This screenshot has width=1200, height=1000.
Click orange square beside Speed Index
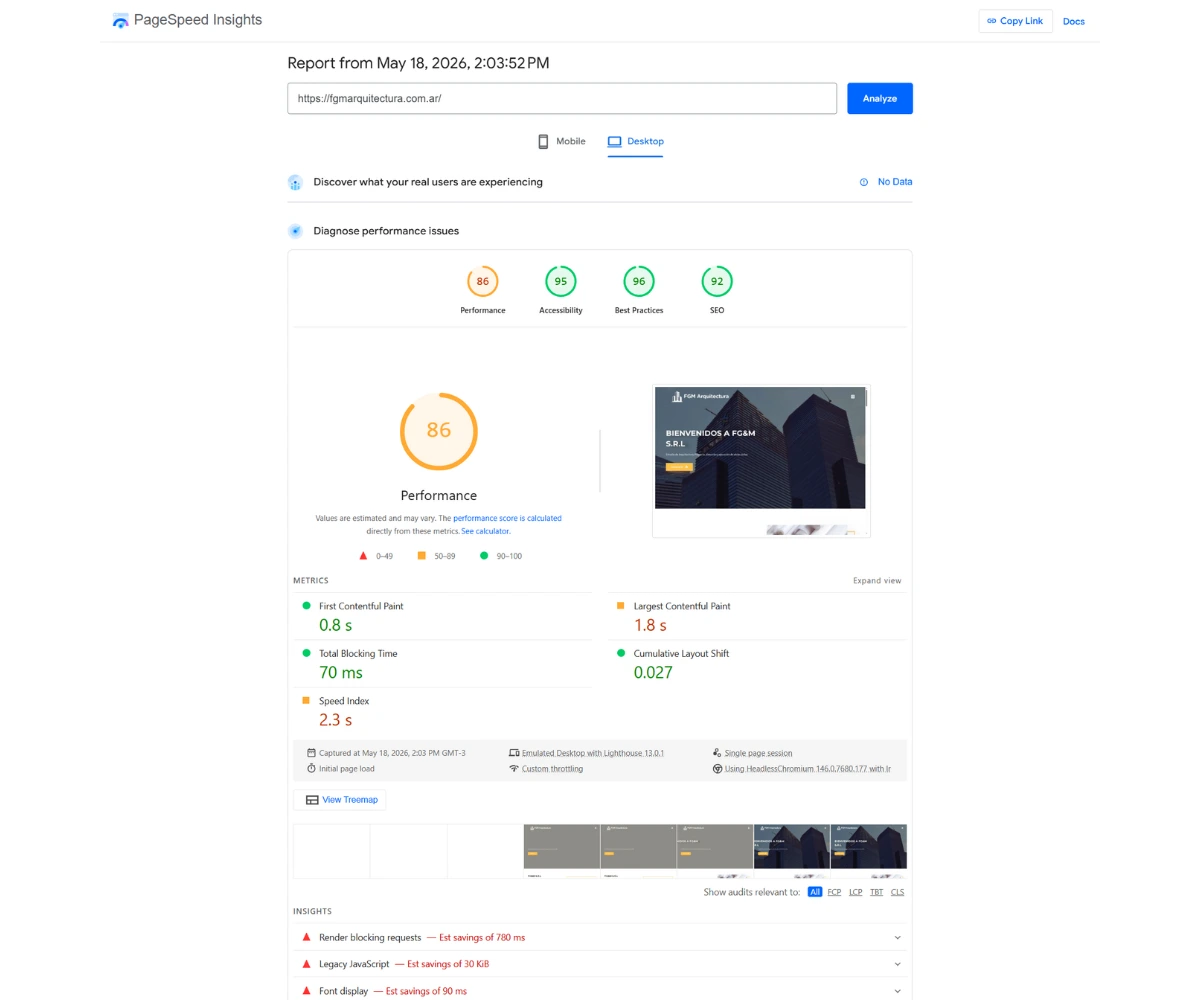coord(307,701)
